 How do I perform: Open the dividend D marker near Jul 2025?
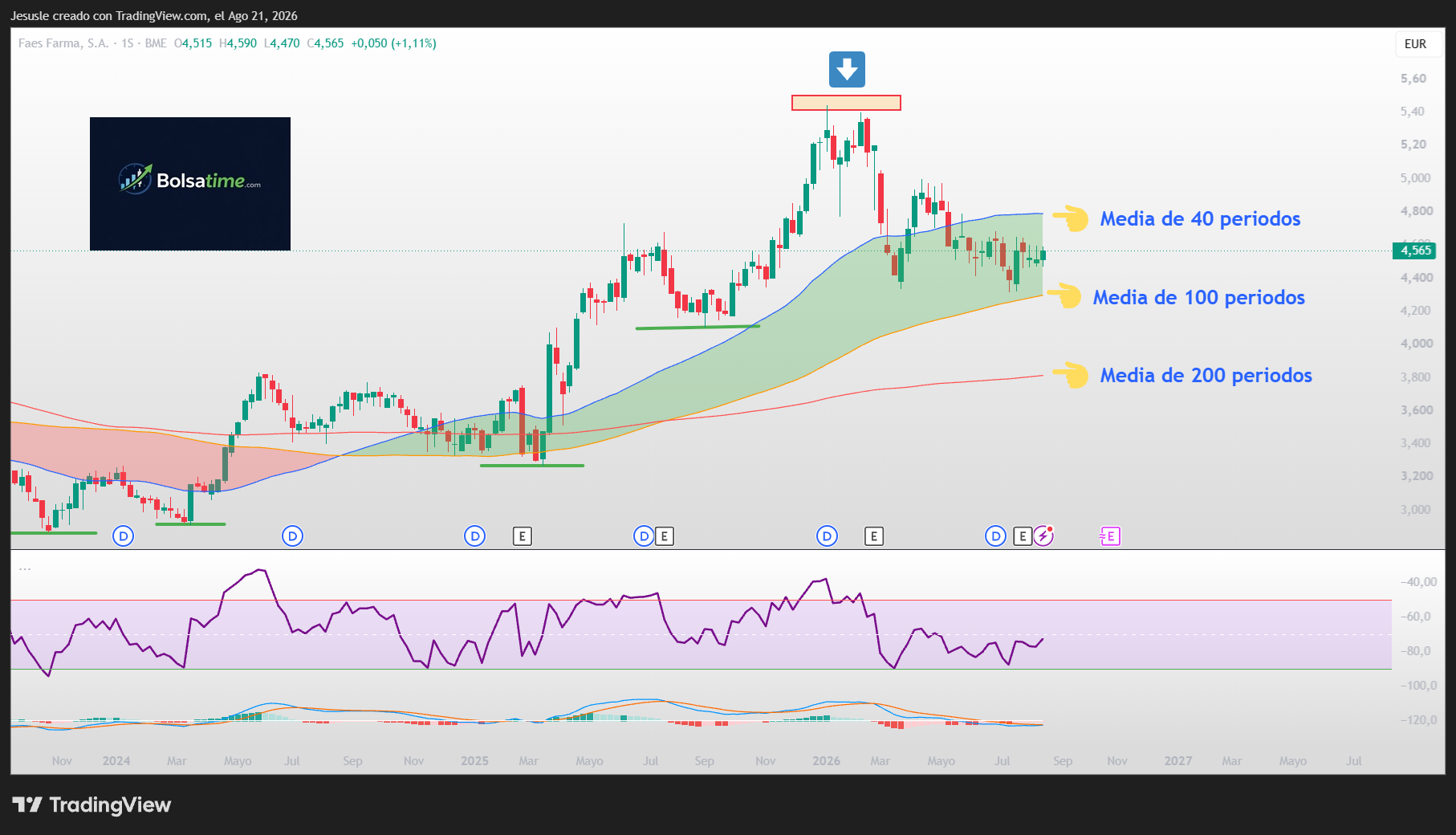point(644,536)
